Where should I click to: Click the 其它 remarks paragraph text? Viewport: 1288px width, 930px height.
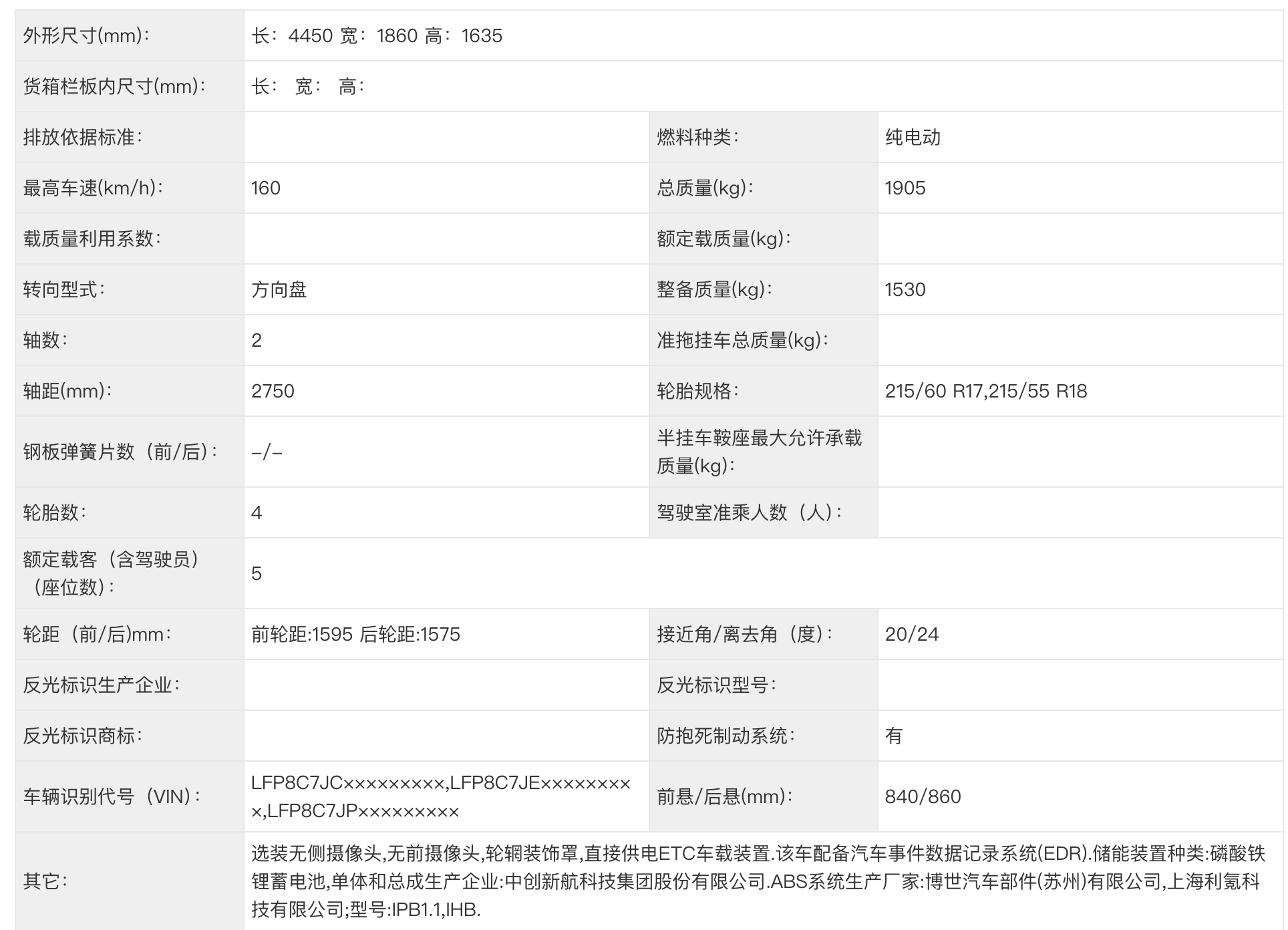[758, 881]
